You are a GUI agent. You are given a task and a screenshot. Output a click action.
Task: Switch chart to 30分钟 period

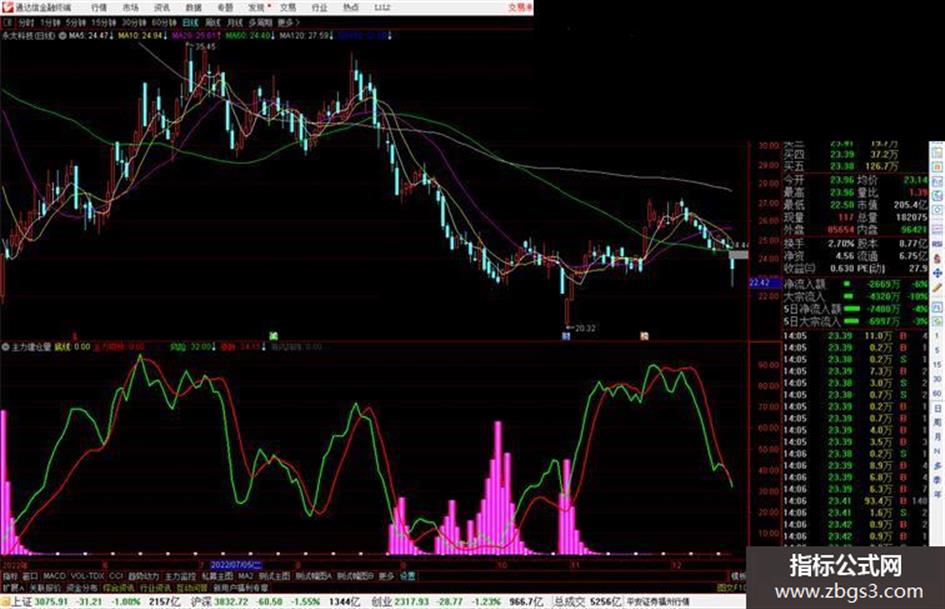click(x=133, y=23)
